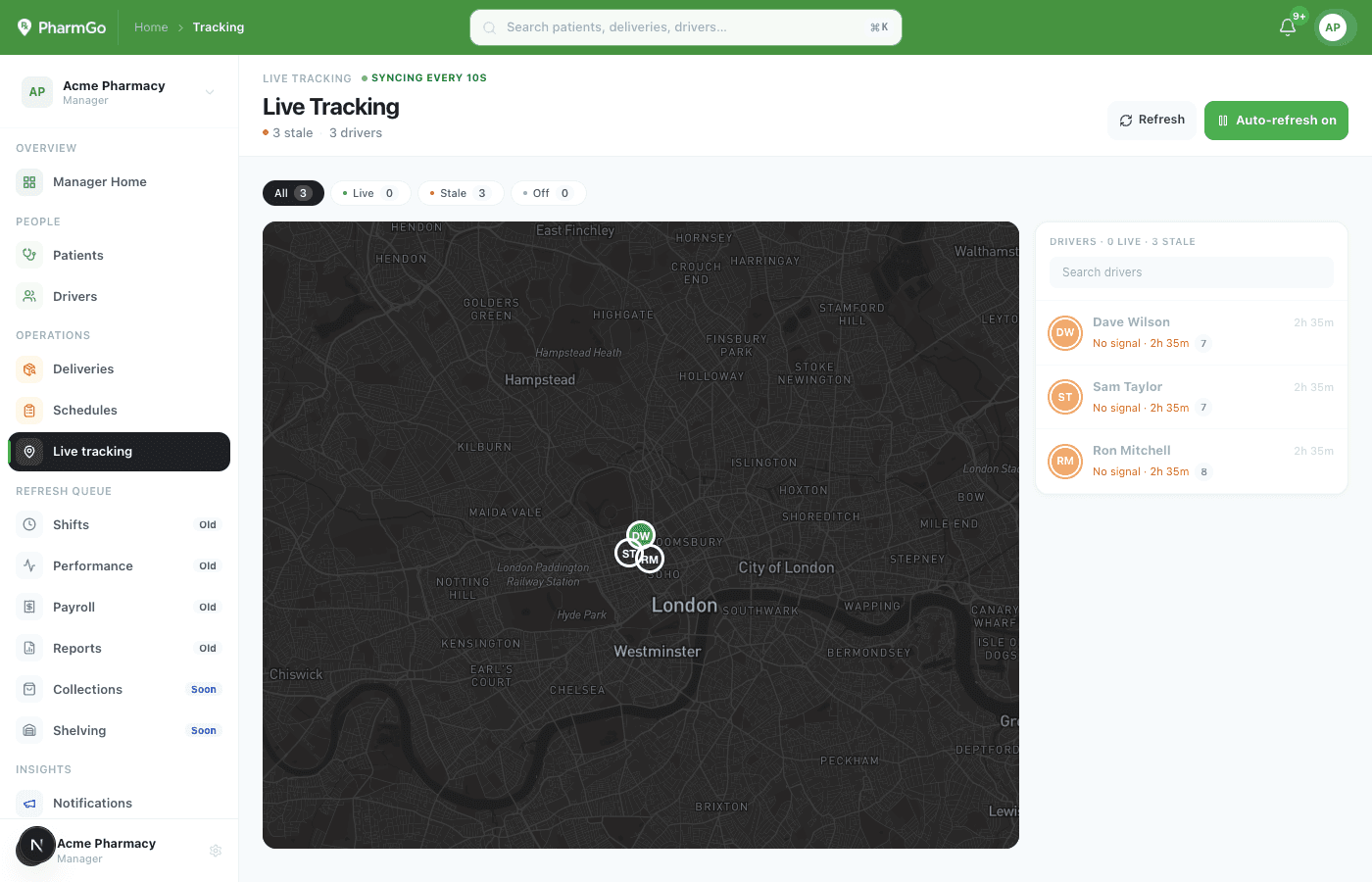
Task: Click Ron Mitchell's RM avatar
Action: pos(1065,461)
